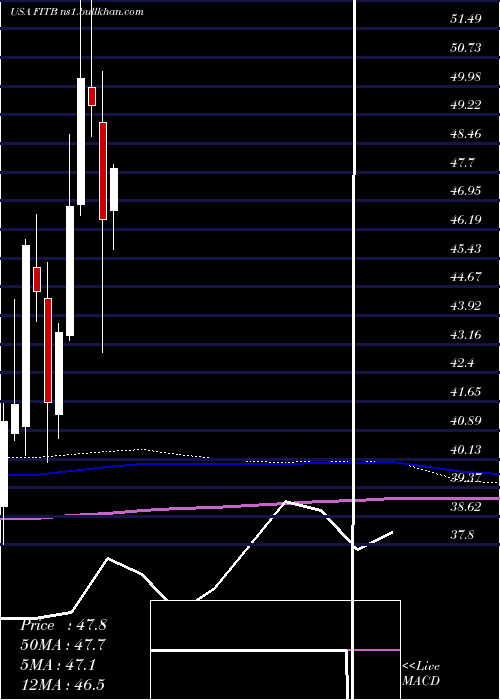
Task: Click the 41.65 price axis label
Action: coord(466,392)
